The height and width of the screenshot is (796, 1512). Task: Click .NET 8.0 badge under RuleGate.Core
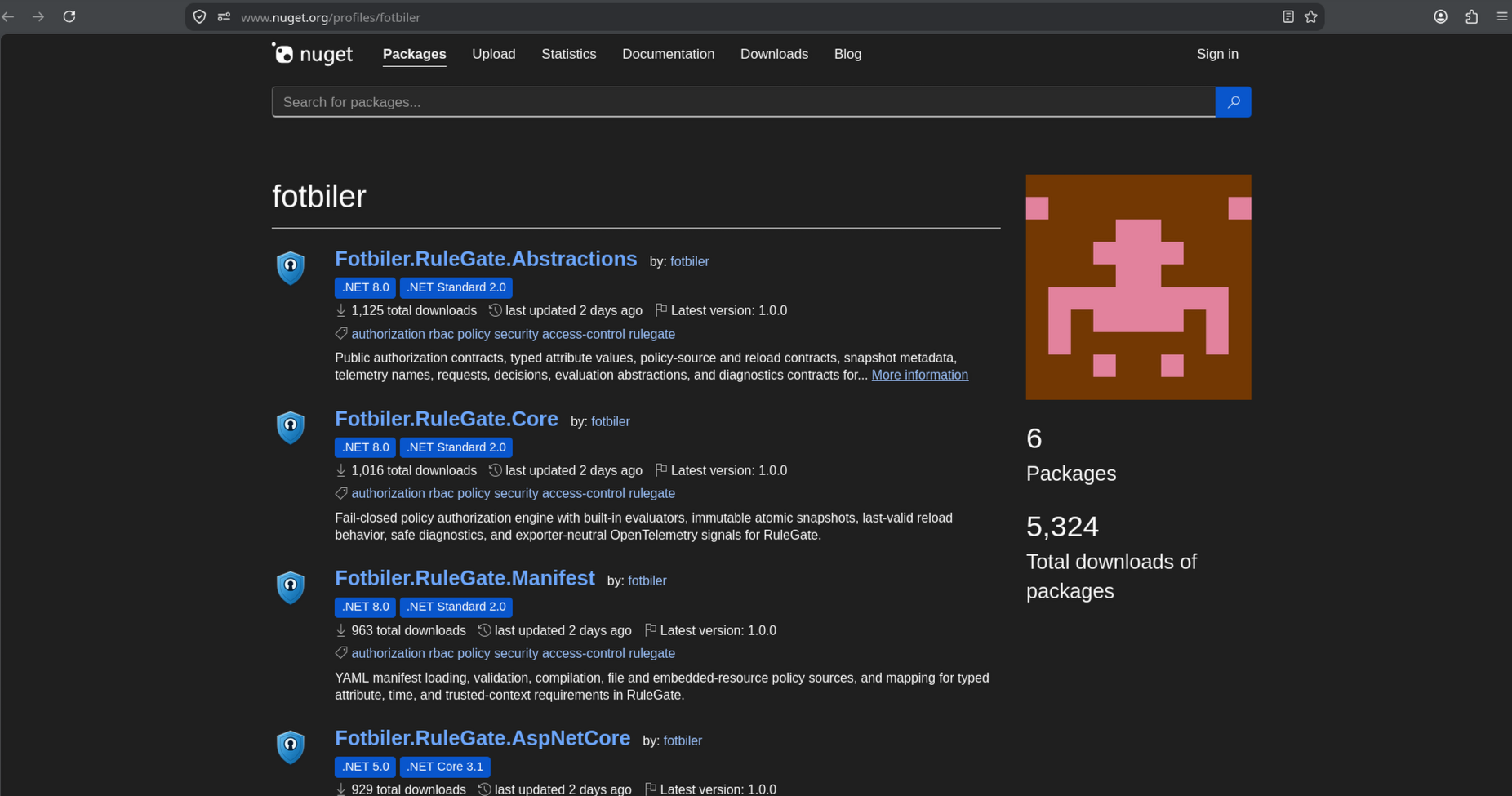[365, 447]
